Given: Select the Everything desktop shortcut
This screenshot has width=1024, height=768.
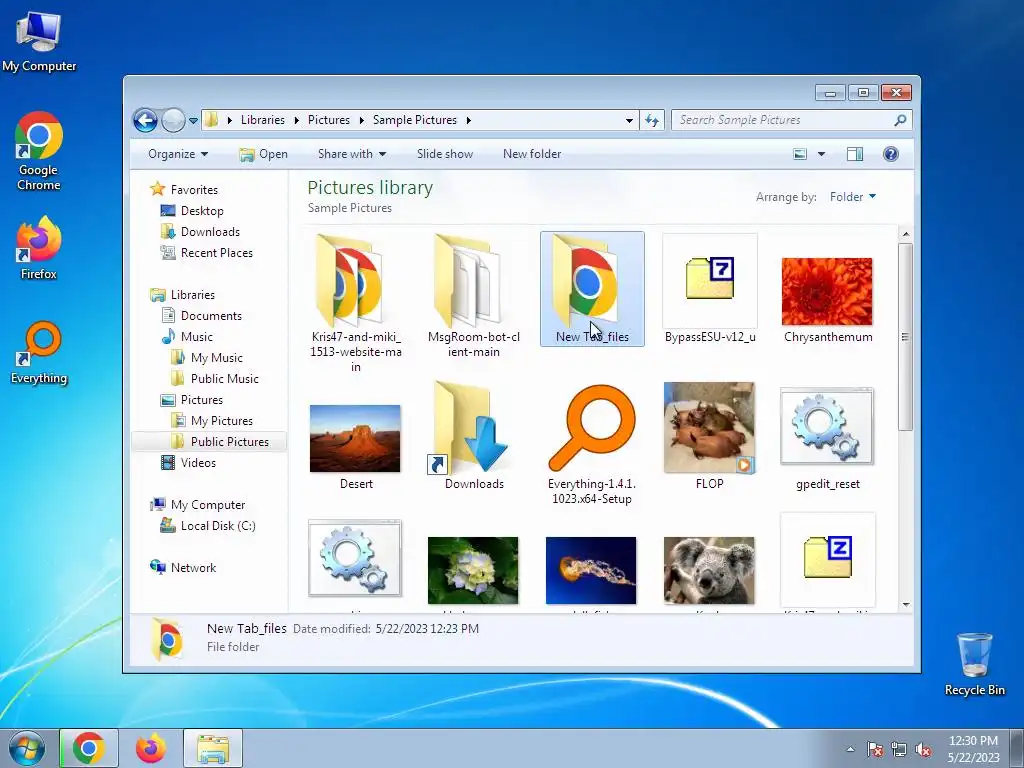Looking at the screenshot, I should coord(39,353).
